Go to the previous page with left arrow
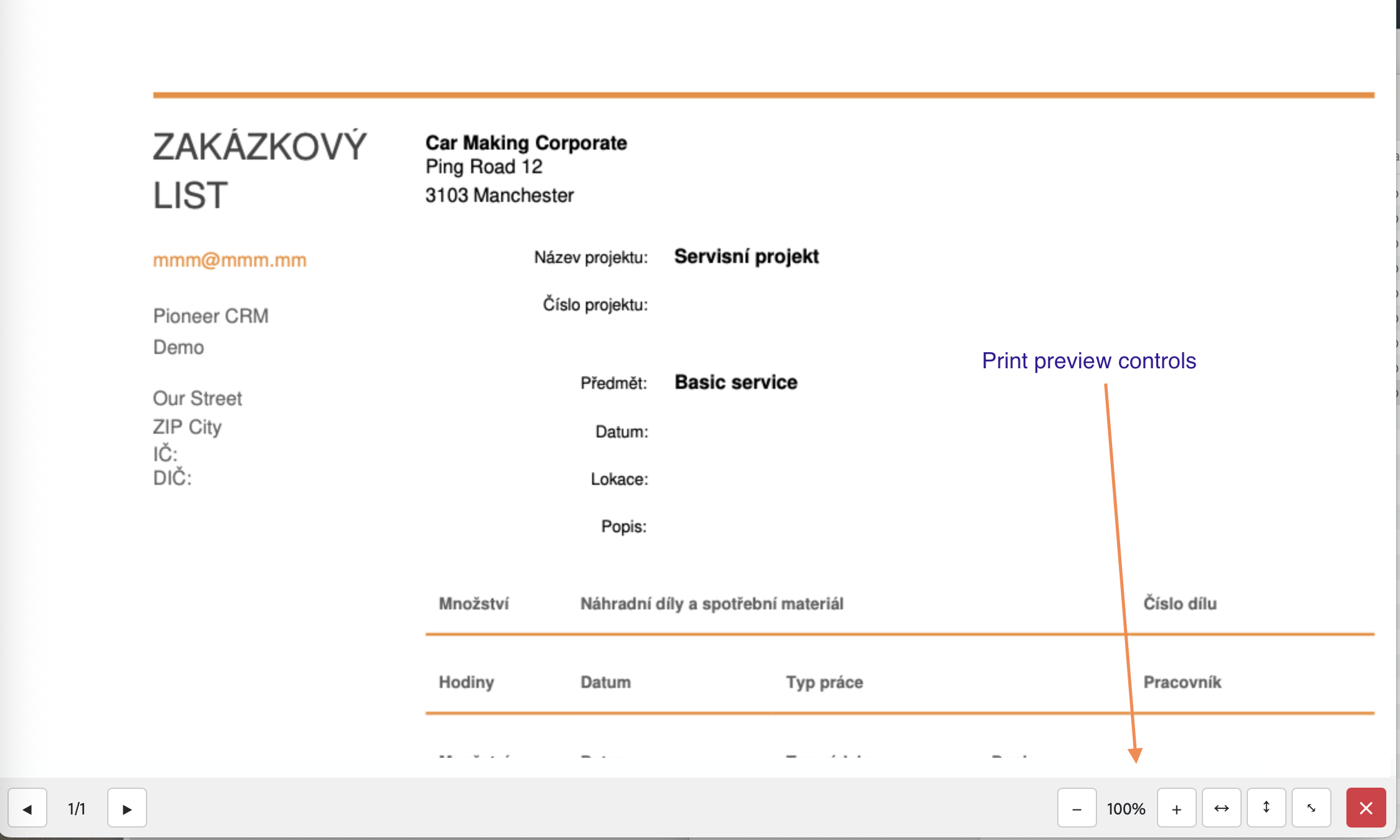The height and width of the screenshot is (840, 1400). [27, 808]
